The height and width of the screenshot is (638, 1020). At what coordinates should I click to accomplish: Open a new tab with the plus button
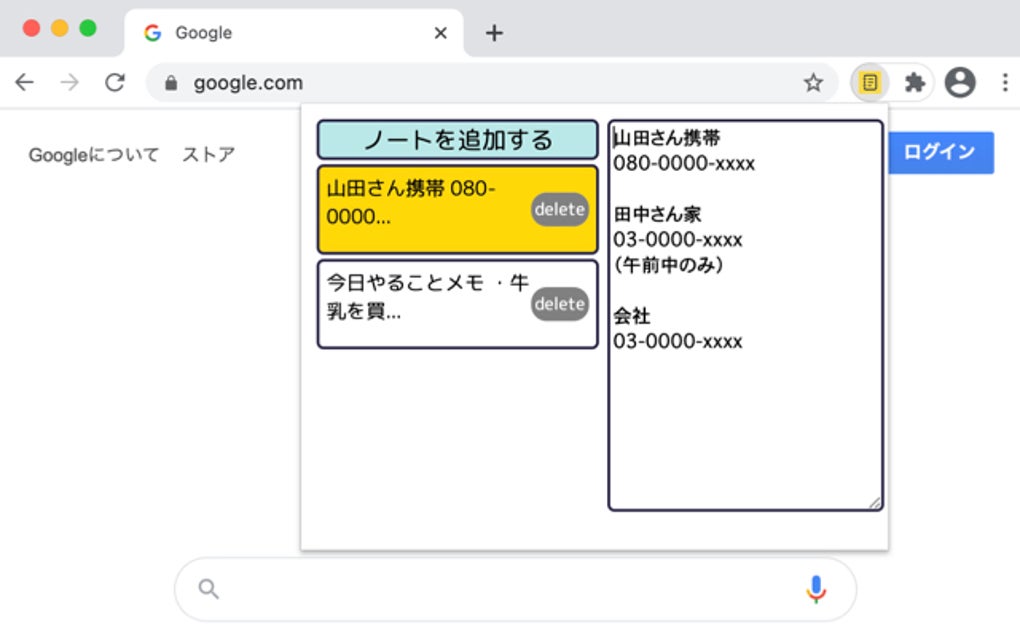[x=494, y=33]
